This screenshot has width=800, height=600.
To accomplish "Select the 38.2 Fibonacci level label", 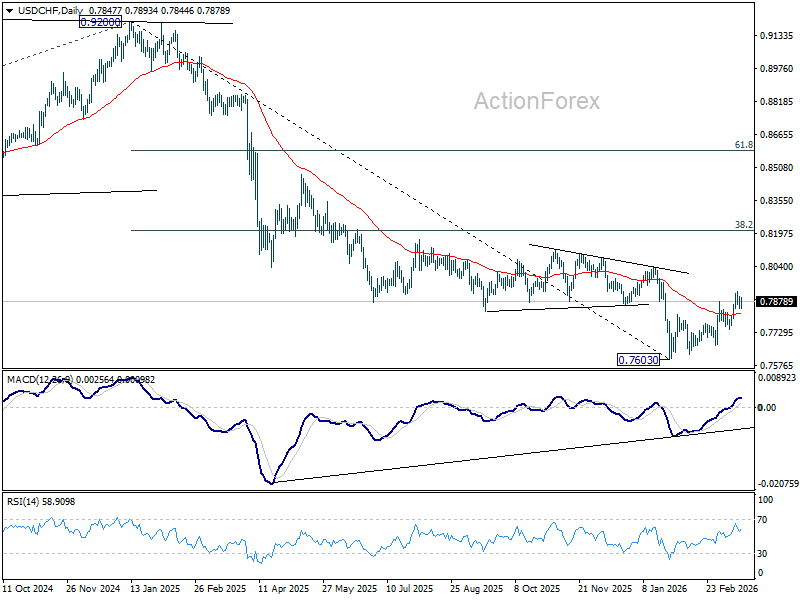I will 743,224.
